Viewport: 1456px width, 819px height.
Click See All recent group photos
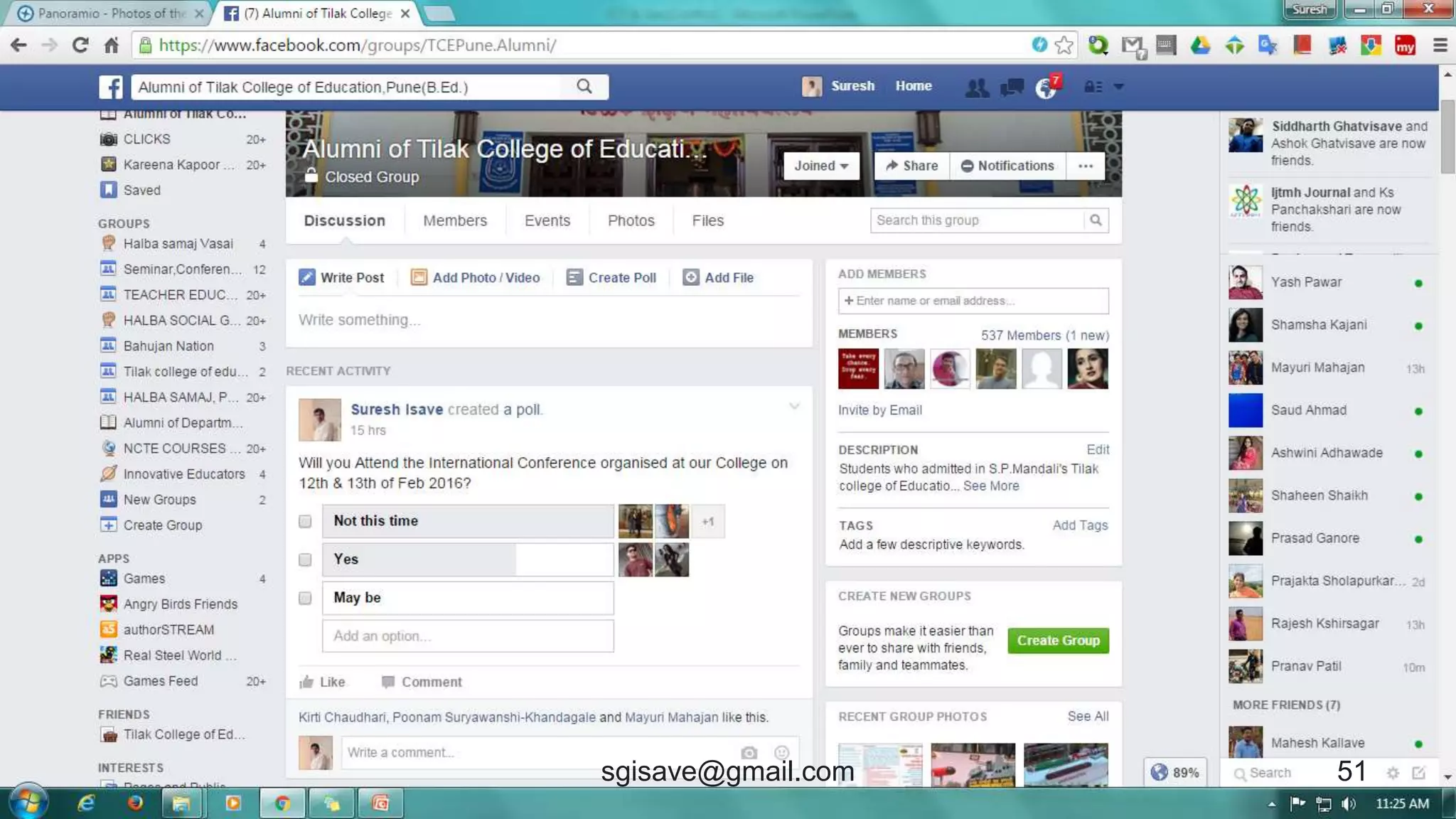pyautogui.click(x=1088, y=717)
